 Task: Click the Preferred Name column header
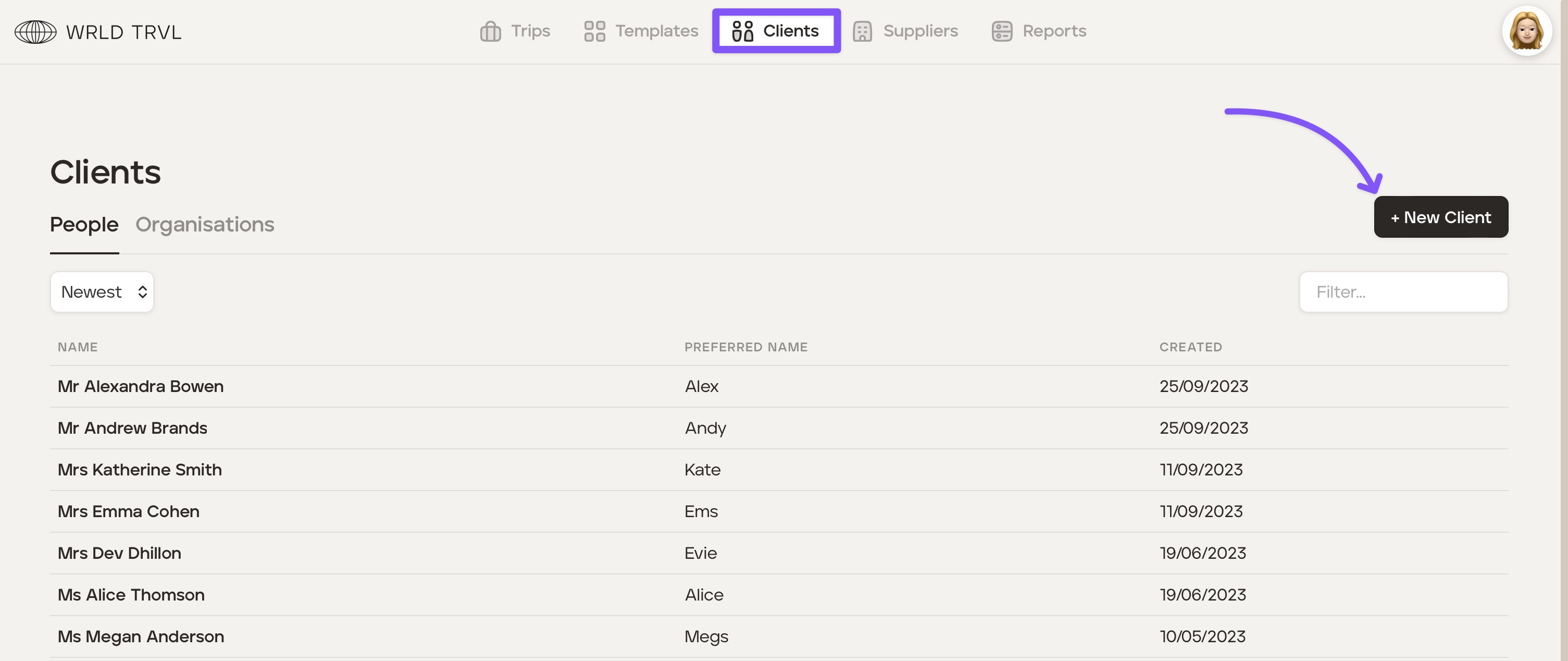tap(745, 347)
